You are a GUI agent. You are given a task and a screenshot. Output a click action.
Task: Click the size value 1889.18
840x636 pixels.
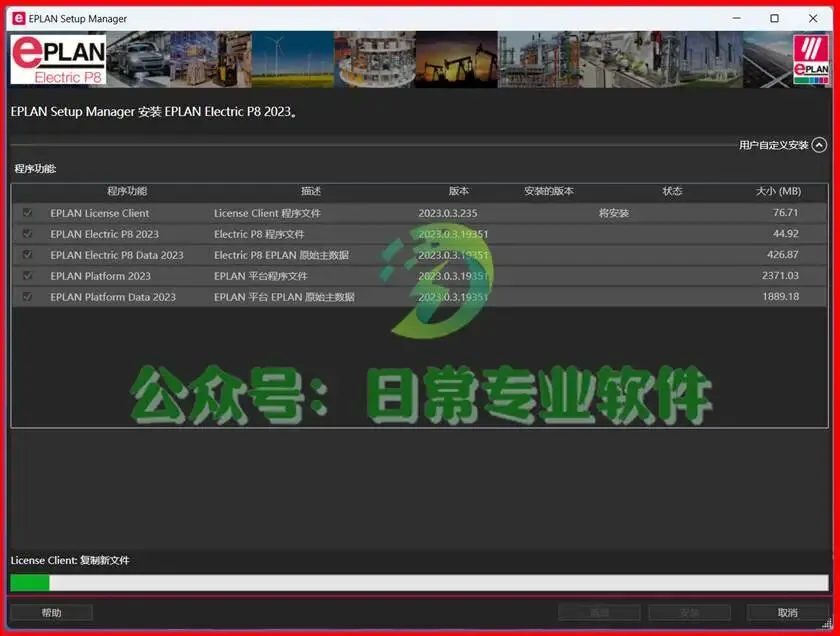(780, 296)
